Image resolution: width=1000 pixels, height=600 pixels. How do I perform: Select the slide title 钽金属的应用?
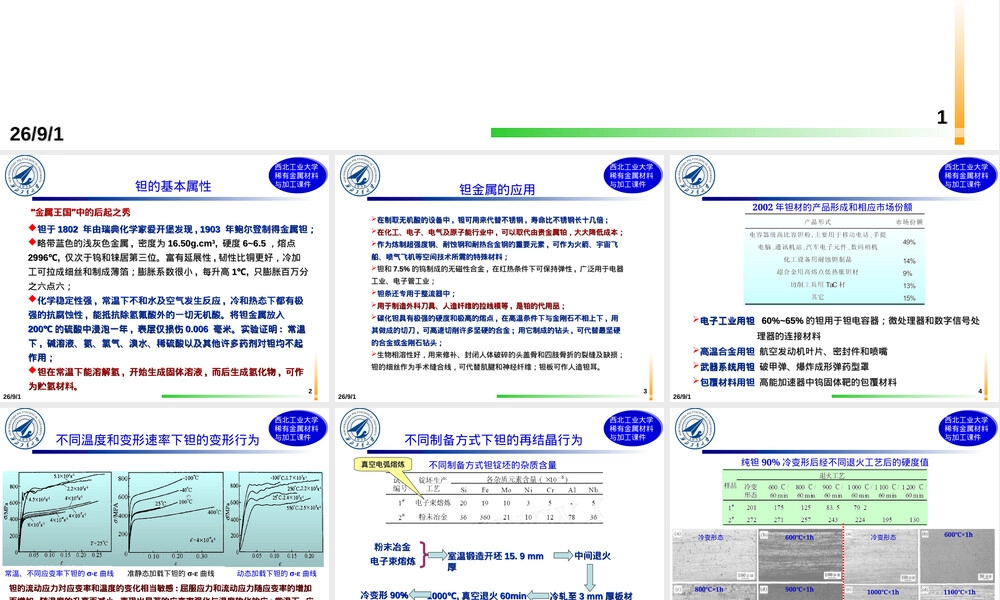[497, 189]
